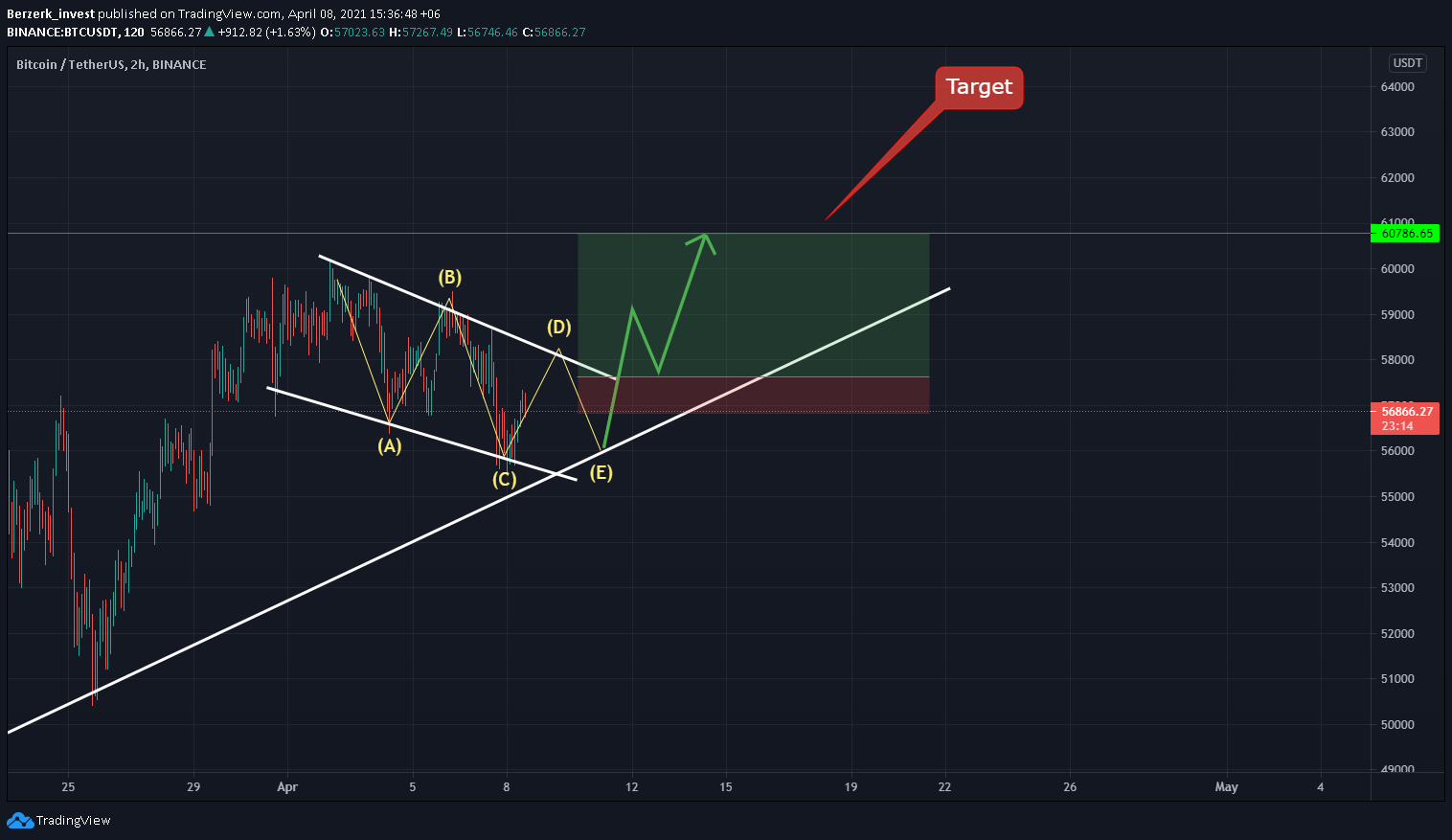This screenshot has width=1452, height=840.
Task: Click the red Target callout label
Action: [x=979, y=87]
